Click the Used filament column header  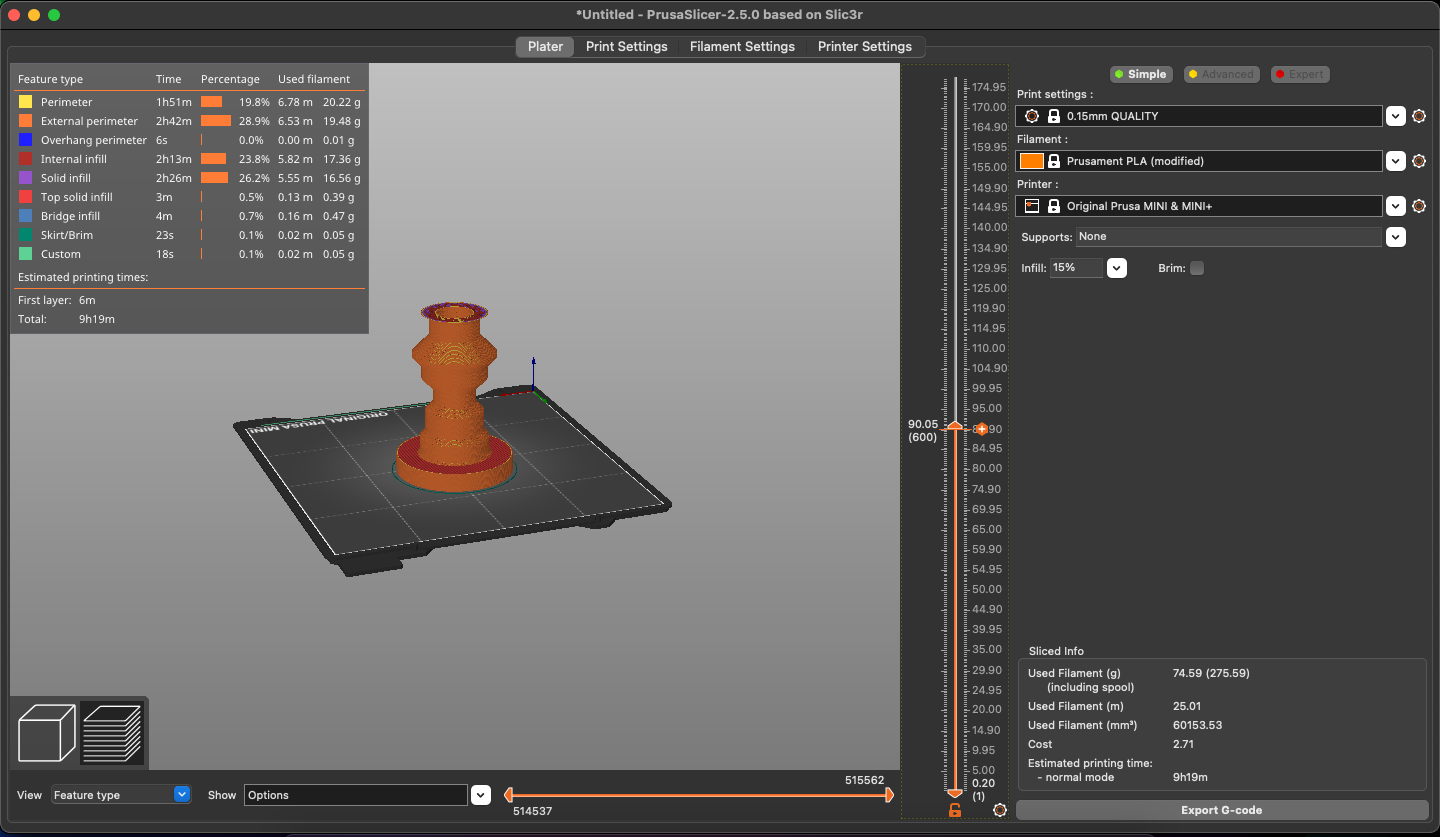pyautogui.click(x=314, y=79)
